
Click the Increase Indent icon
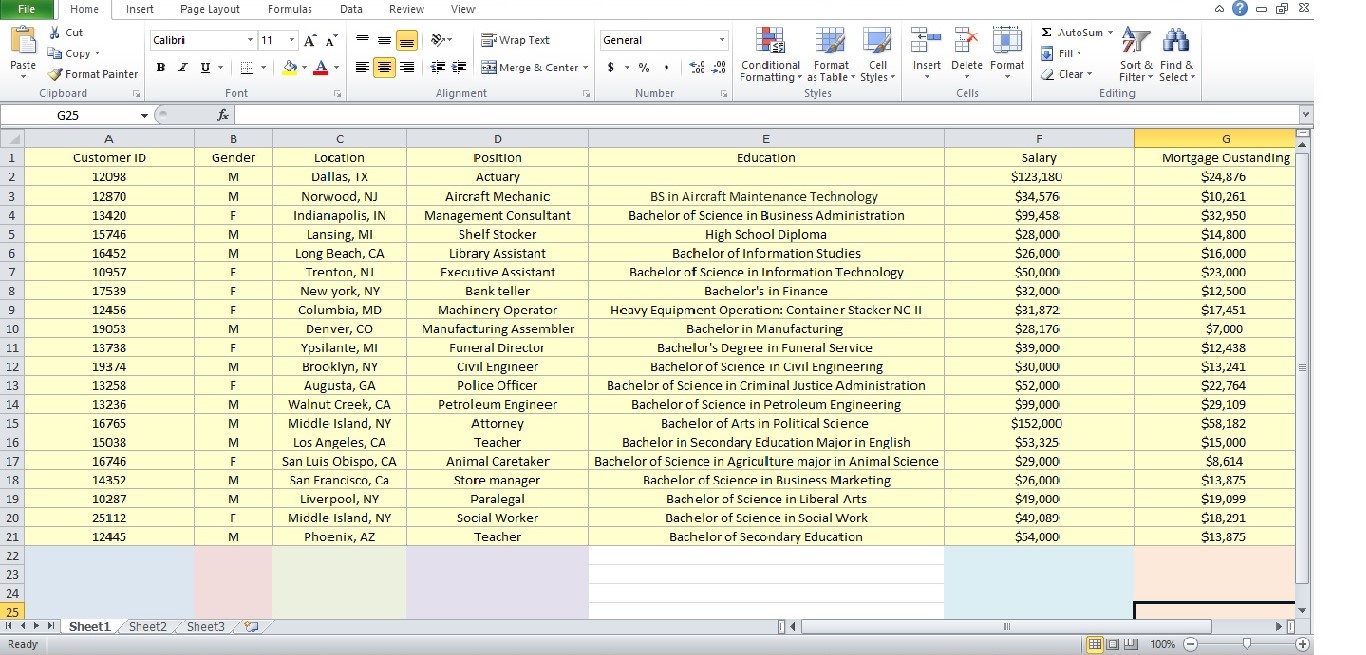click(459, 67)
